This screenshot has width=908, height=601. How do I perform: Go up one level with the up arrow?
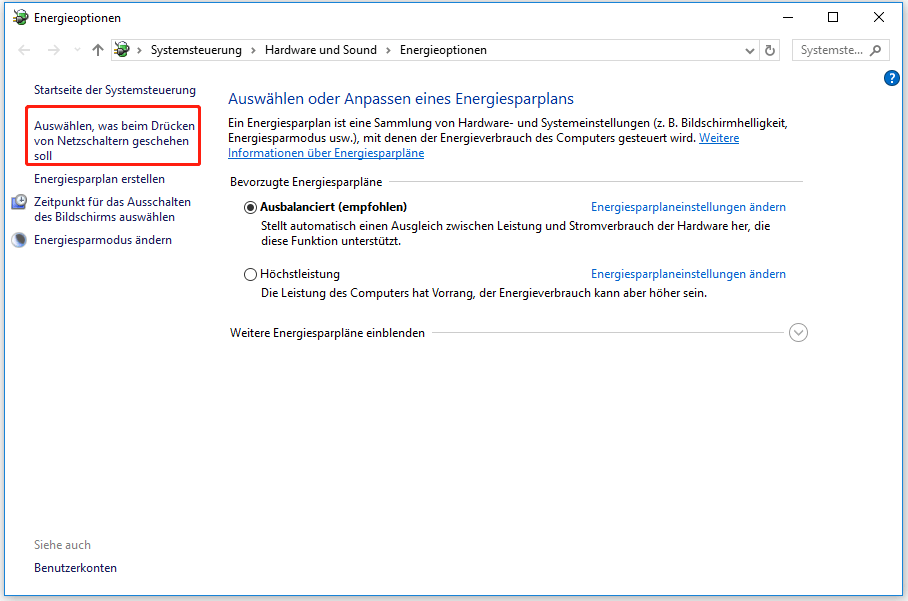click(98, 50)
